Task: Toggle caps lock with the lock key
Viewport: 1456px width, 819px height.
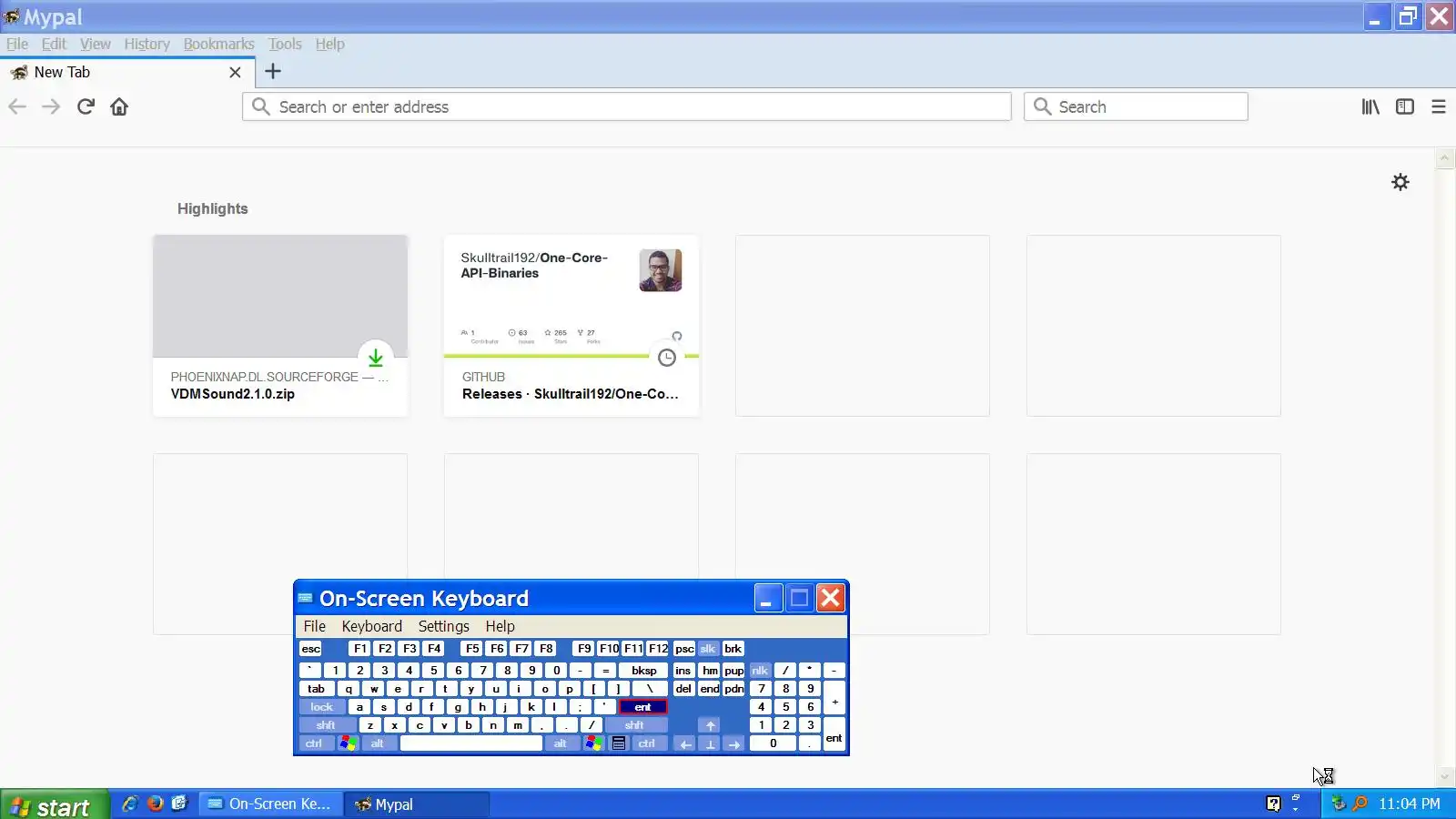Action: click(x=322, y=707)
